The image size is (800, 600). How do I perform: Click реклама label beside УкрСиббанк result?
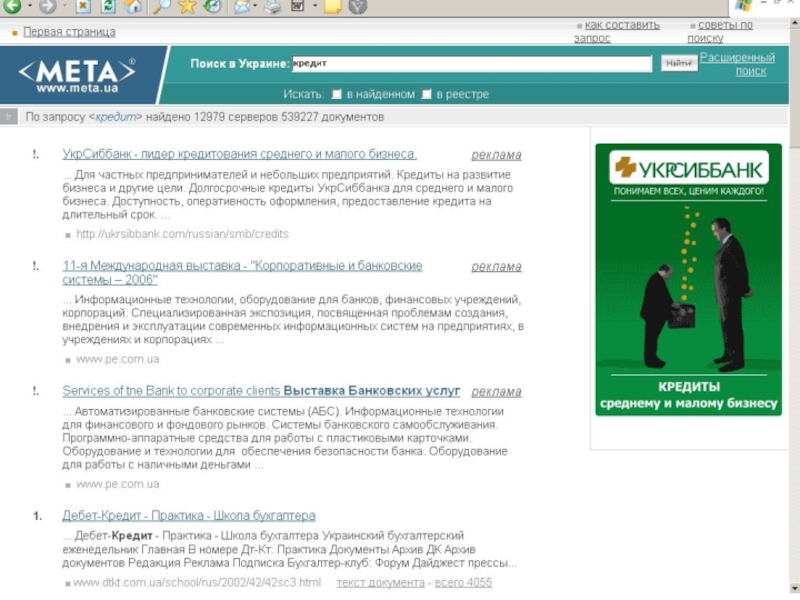(x=496, y=155)
